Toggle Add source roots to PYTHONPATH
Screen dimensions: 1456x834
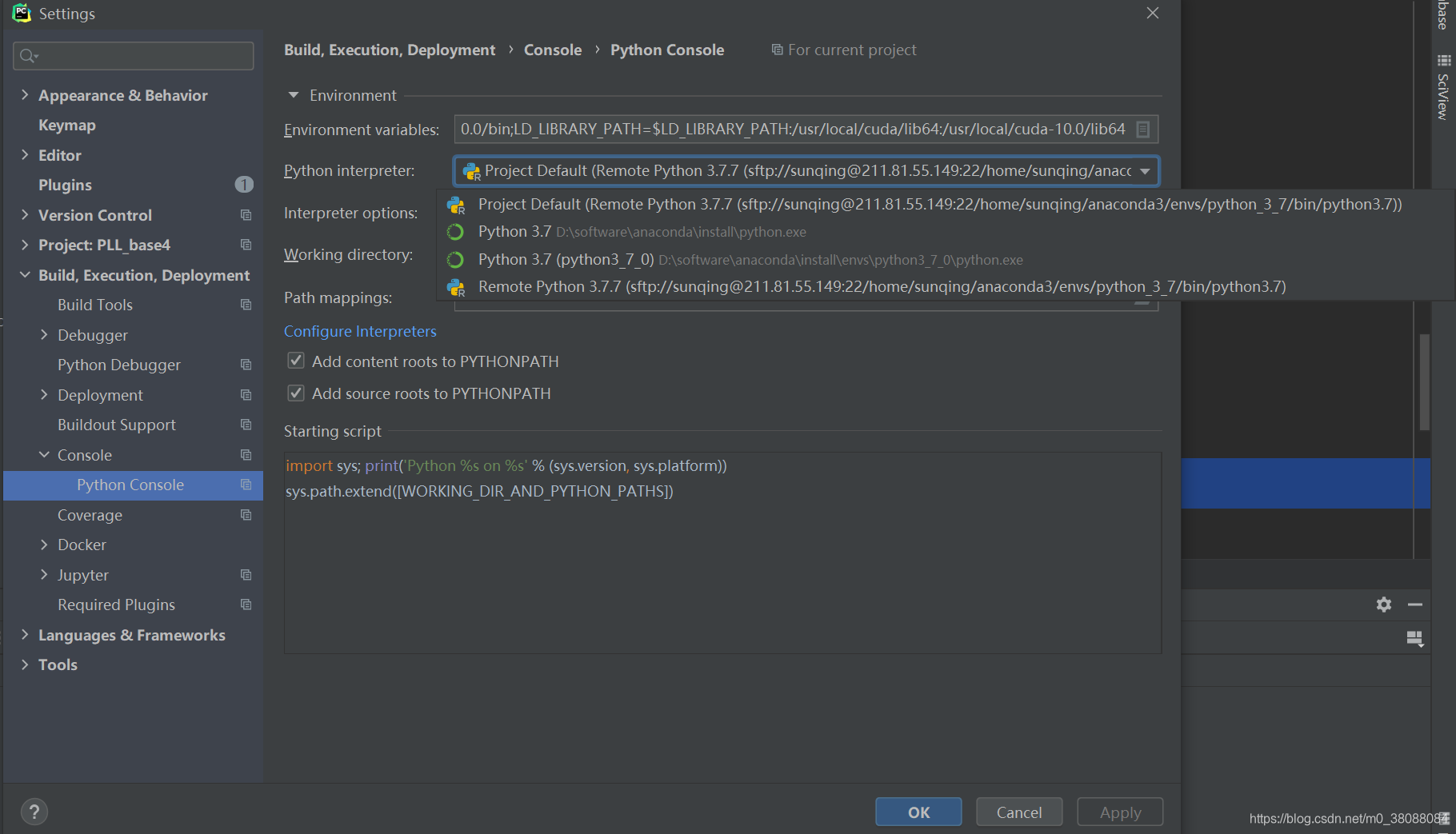click(296, 393)
